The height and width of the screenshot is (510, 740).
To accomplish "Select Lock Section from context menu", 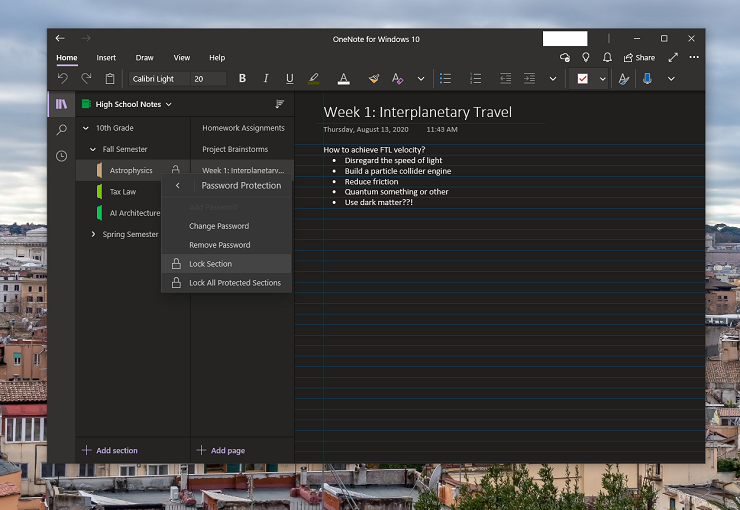I will tap(210, 264).
